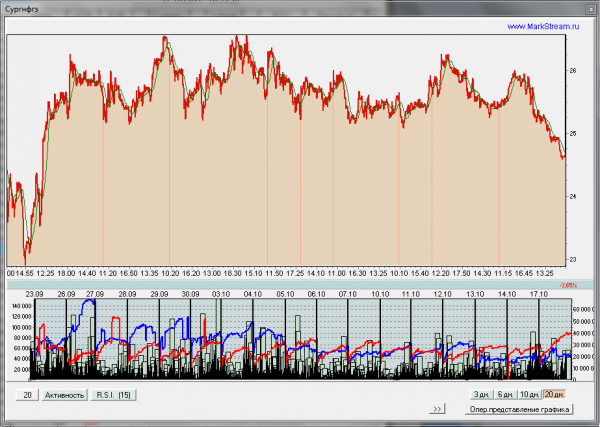Click the 12.20 time label
Image resolution: width=600 pixels, height=427 pixels.
tap(440, 274)
